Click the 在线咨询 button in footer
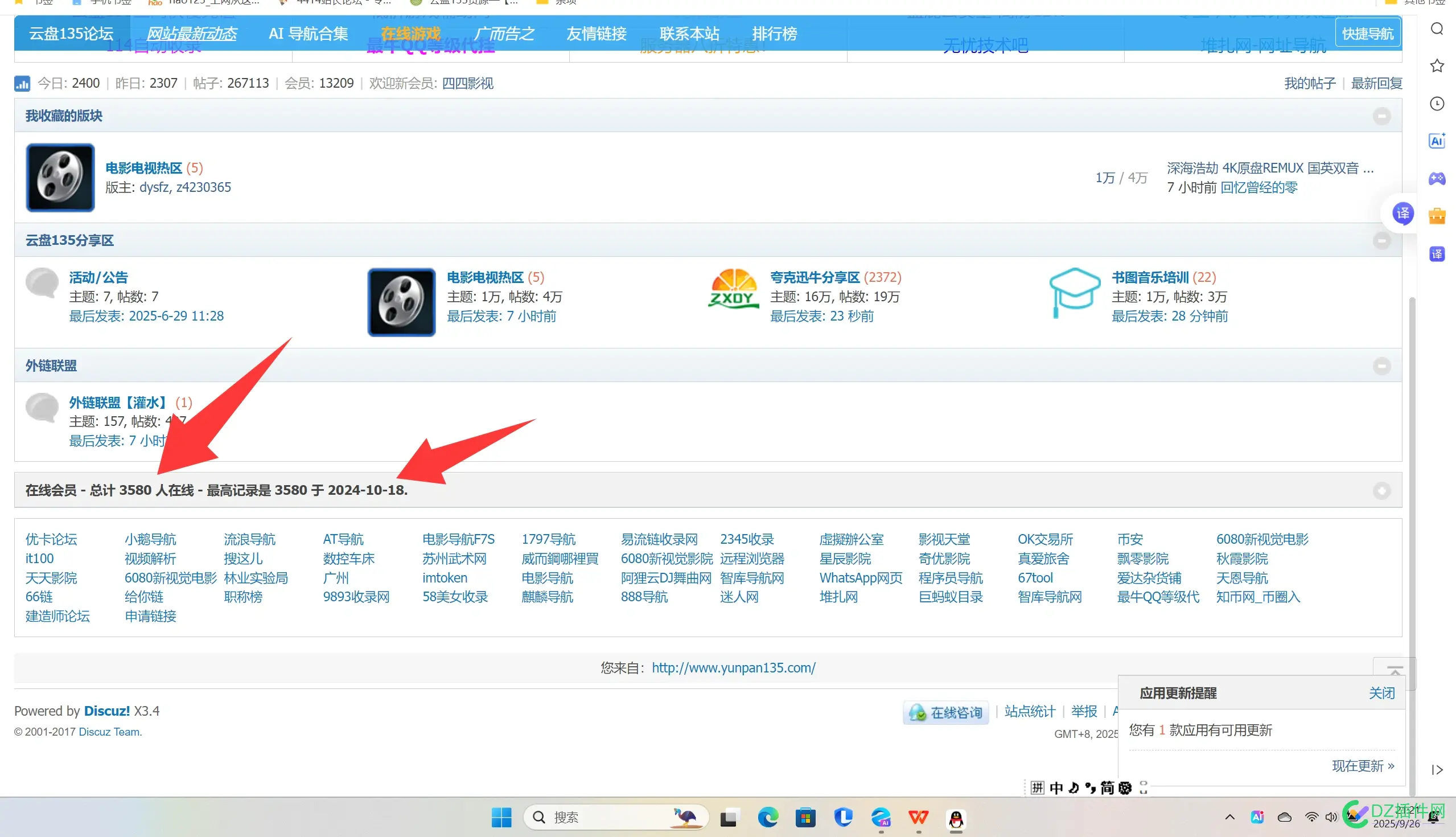Image resolution: width=1456 pixels, height=837 pixels. [x=946, y=713]
